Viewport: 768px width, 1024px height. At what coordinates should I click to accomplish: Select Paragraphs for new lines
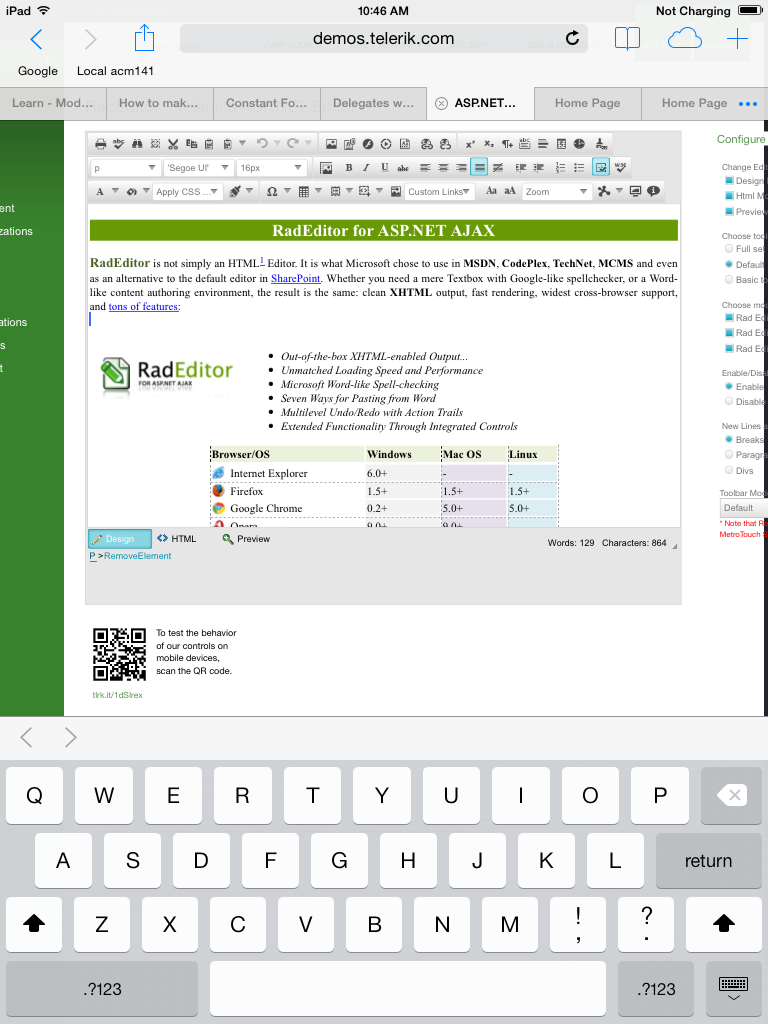tap(729, 455)
